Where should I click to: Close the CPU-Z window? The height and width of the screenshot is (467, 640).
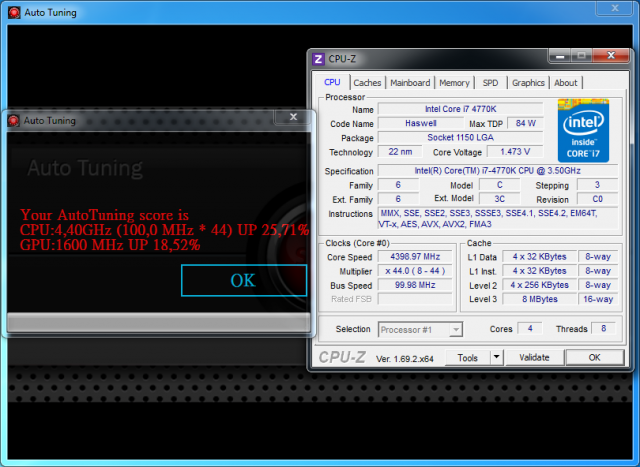click(611, 56)
